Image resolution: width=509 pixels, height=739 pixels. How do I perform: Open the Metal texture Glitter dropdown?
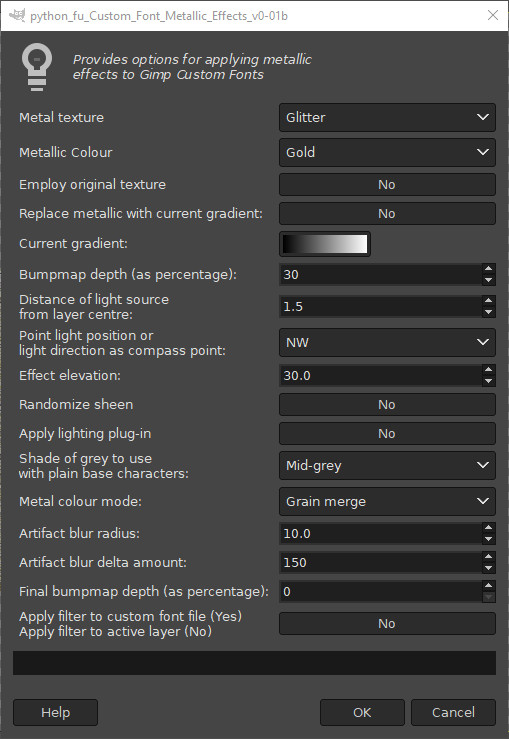387,117
